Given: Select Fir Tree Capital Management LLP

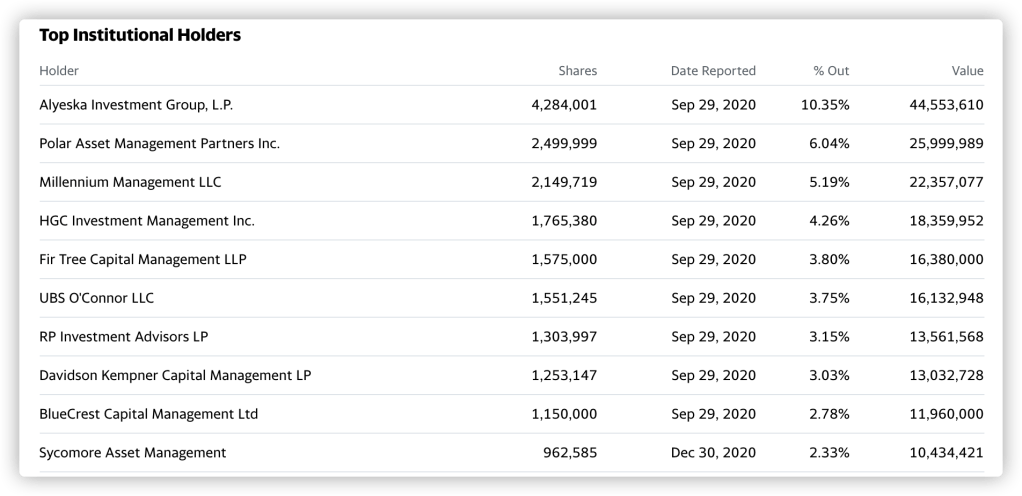Looking at the screenshot, I should click(x=143, y=259).
